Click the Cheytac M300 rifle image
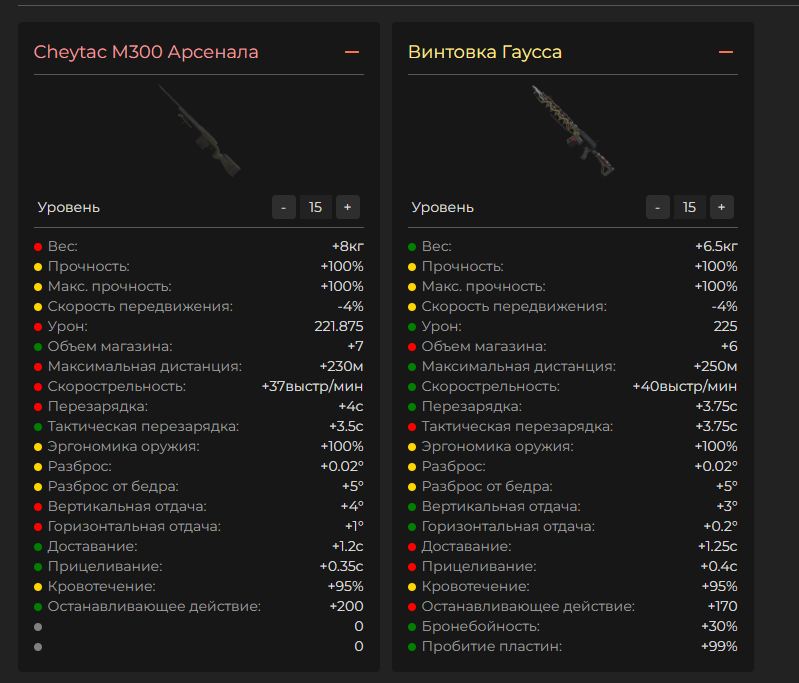The image size is (799, 683). [x=199, y=131]
